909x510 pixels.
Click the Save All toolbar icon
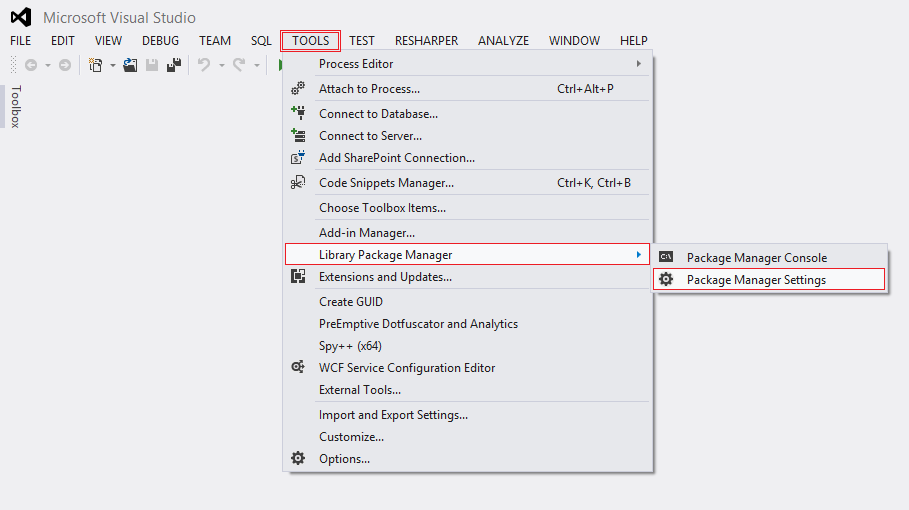tap(174, 65)
